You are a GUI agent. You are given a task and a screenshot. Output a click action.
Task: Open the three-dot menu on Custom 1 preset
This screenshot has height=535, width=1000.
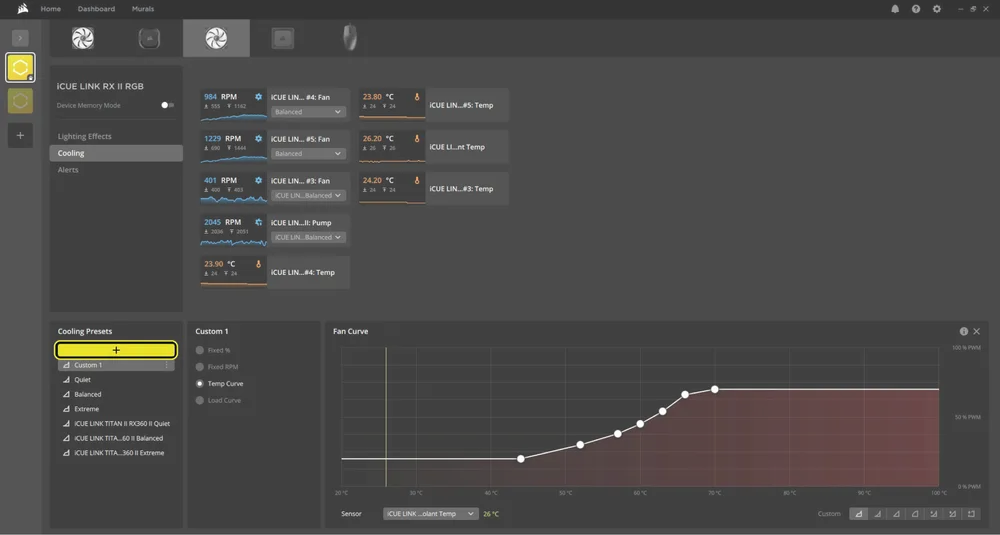click(x=166, y=365)
